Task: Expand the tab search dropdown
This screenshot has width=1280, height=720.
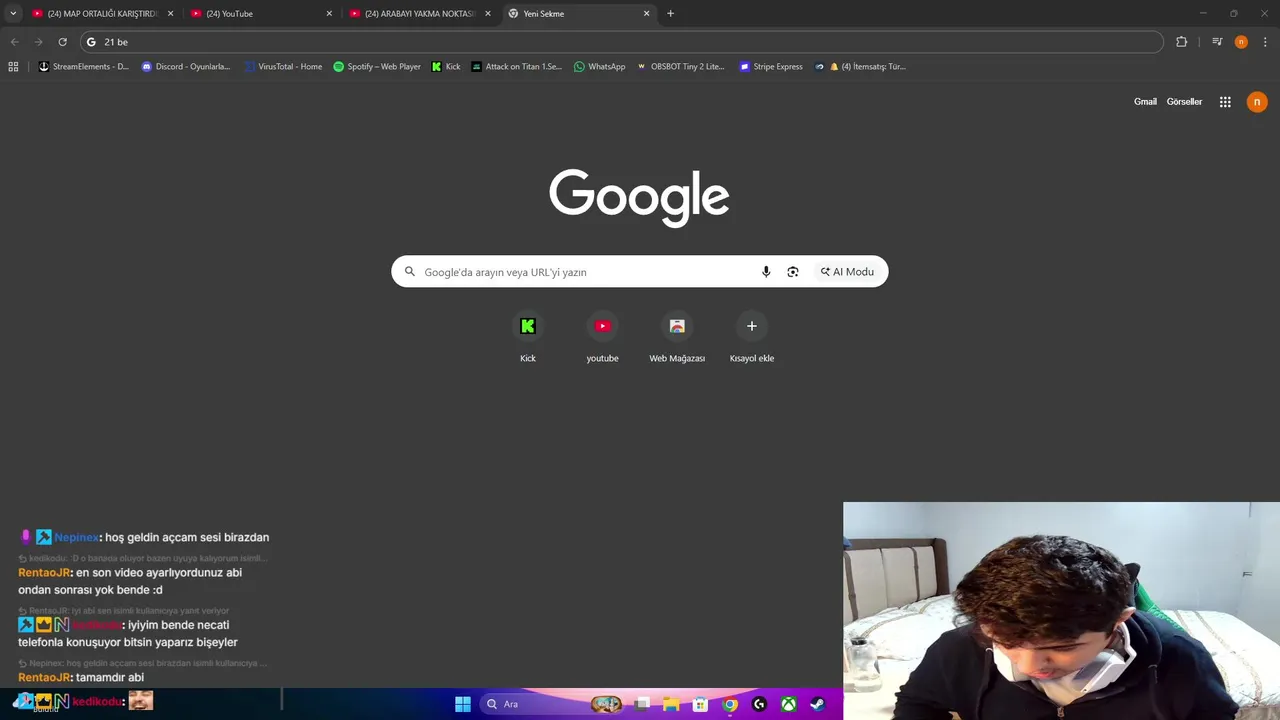Action: click(13, 14)
